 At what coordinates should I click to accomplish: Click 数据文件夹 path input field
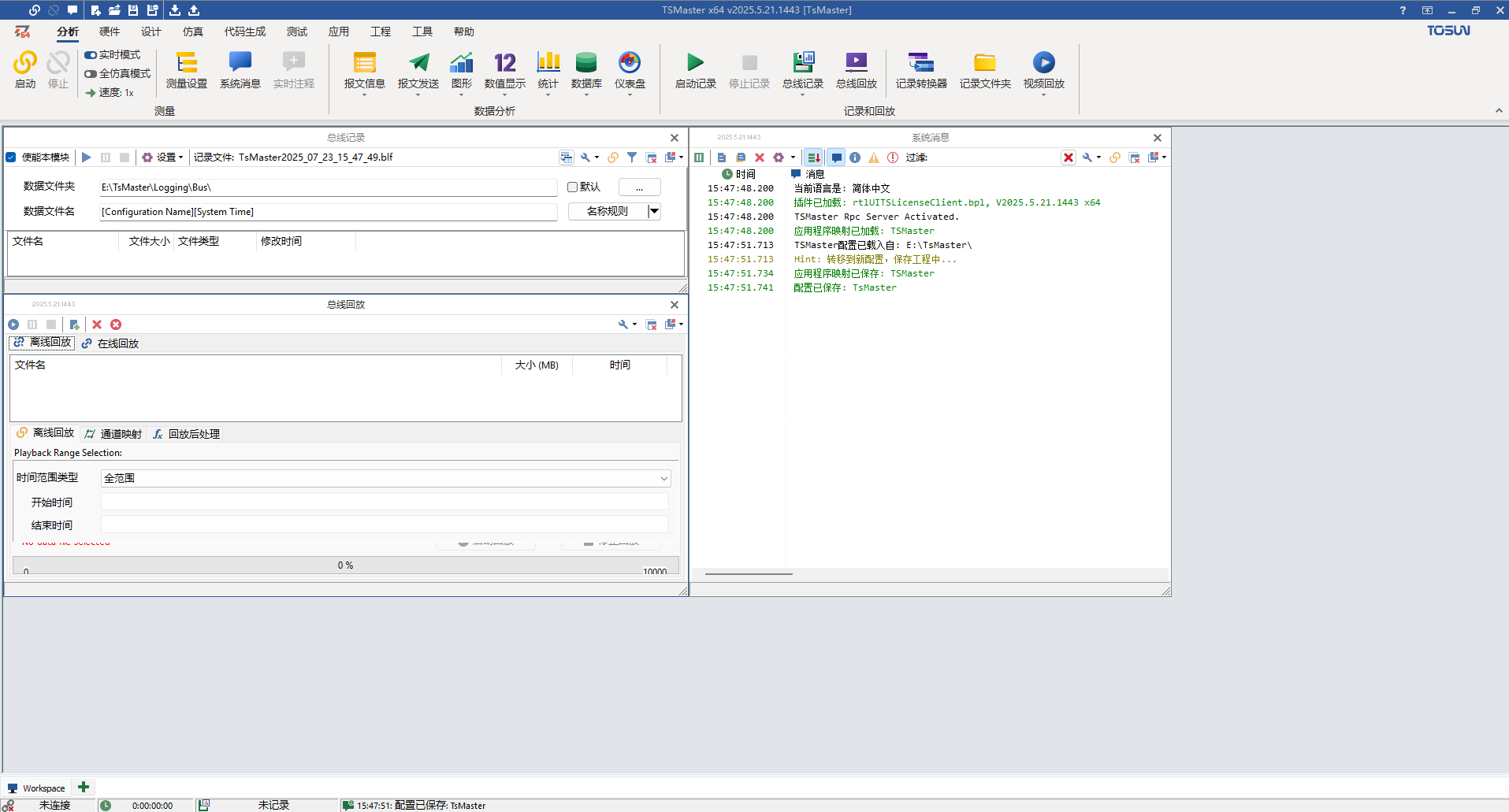328,187
